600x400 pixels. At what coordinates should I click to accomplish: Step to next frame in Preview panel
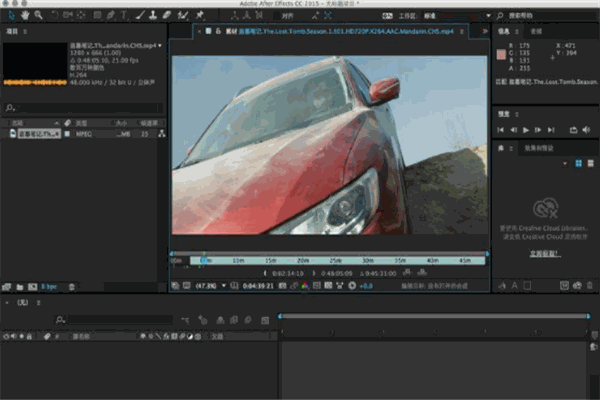tap(538, 130)
